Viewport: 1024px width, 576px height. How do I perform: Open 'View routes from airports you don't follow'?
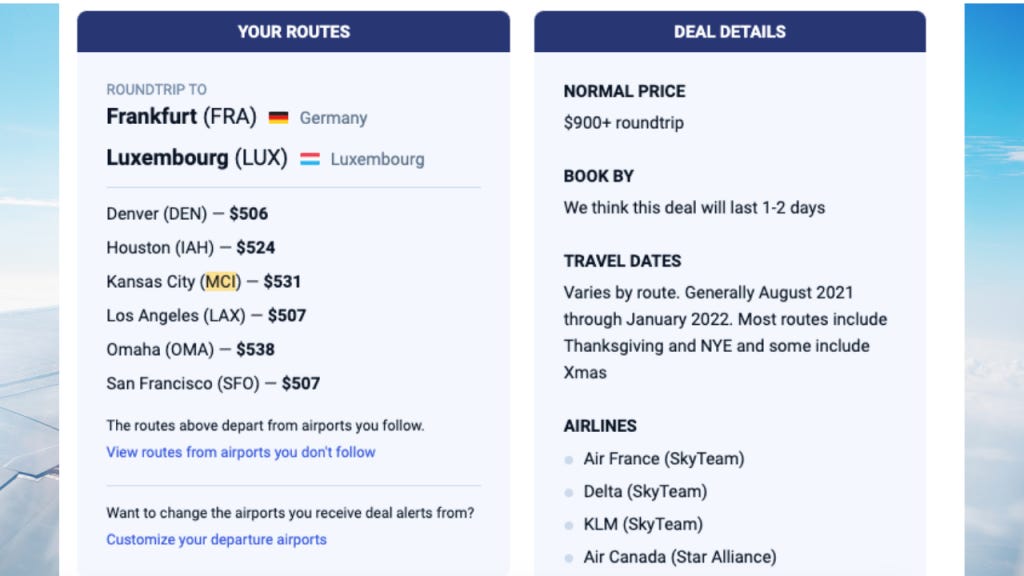pyautogui.click(x=241, y=452)
